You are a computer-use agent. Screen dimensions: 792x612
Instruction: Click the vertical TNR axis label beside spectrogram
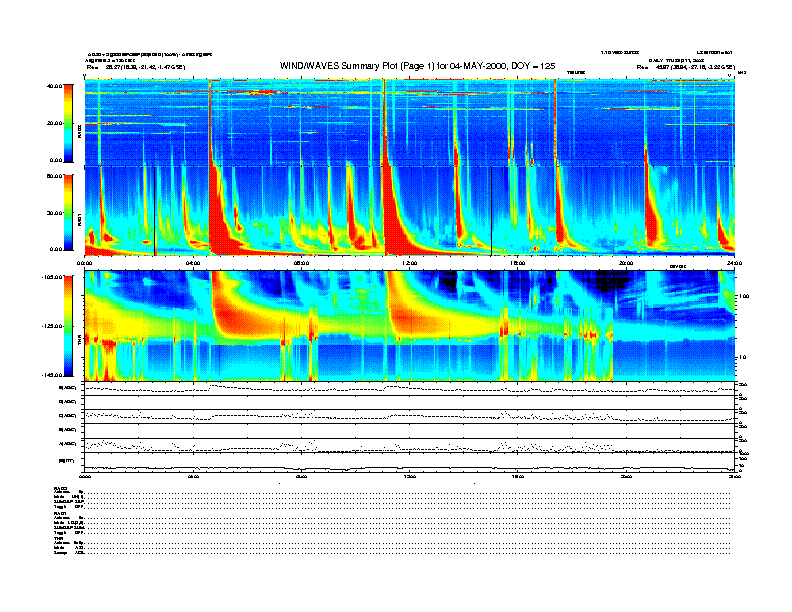coord(79,342)
